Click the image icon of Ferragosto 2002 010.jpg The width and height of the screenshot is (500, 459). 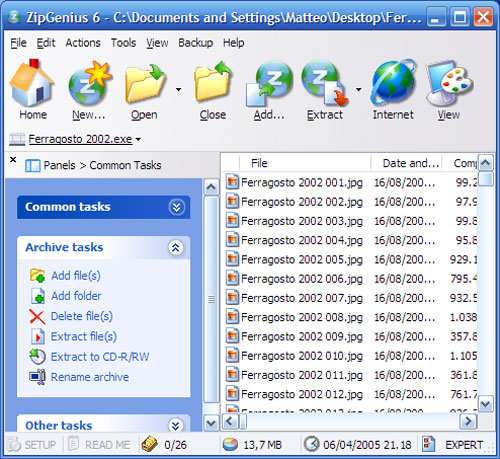tap(232, 355)
